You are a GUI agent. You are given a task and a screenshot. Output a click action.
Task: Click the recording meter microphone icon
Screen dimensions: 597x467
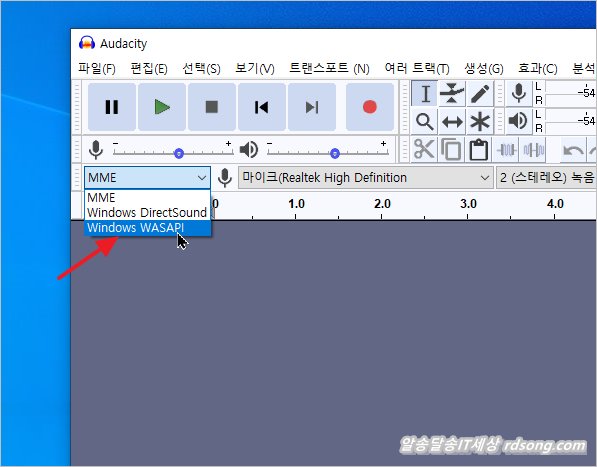click(x=519, y=94)
